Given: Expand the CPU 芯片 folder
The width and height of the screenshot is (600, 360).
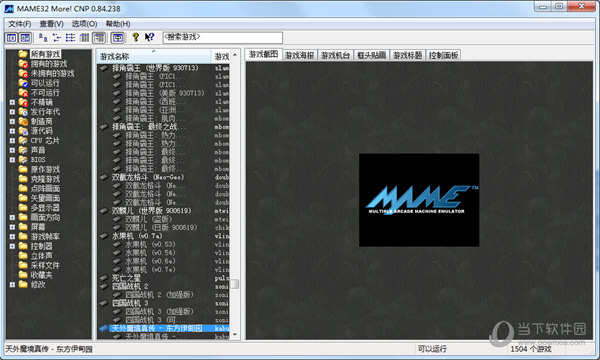Looking at the screenshot, I should tap(12, 140).
